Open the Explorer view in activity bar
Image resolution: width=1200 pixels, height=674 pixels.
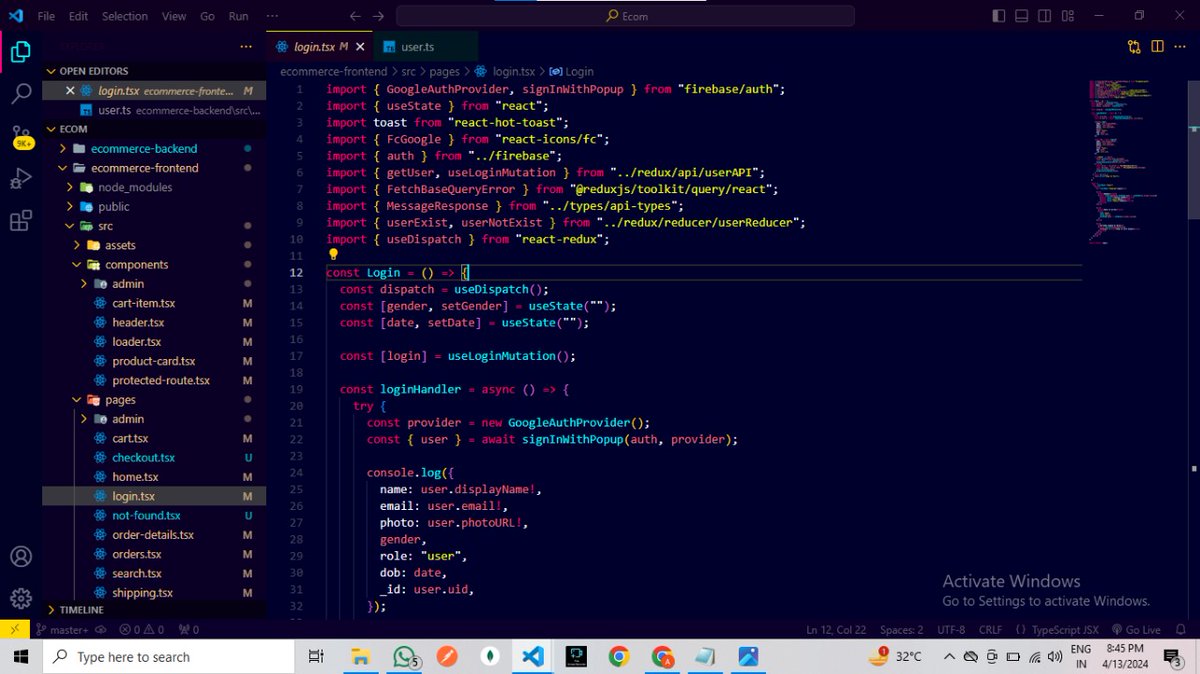[21, 52]
